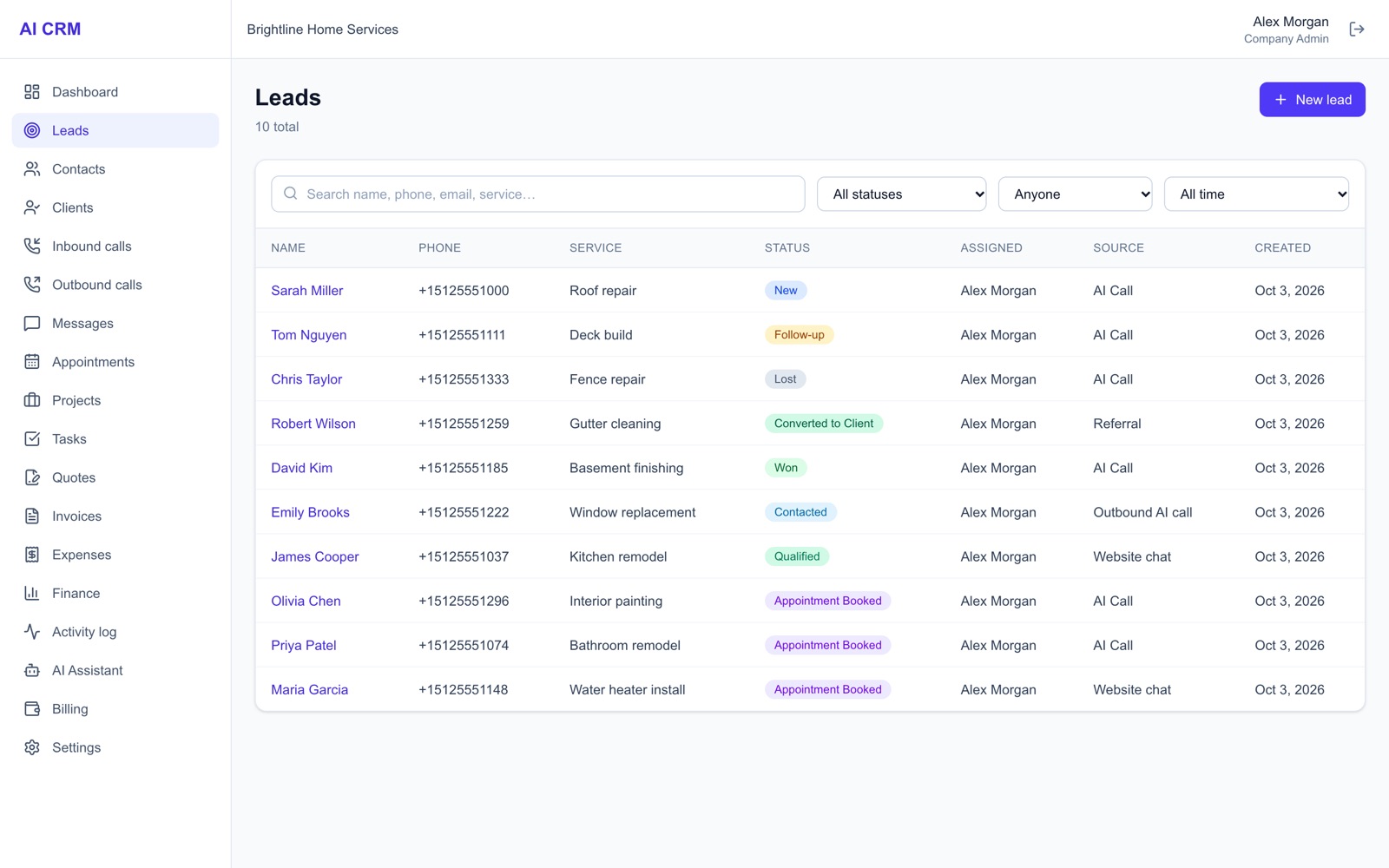Open Emily Brooks lead
Image resolution: width=1389 pixels, height=868 pixels.
(x=310, y=512)
